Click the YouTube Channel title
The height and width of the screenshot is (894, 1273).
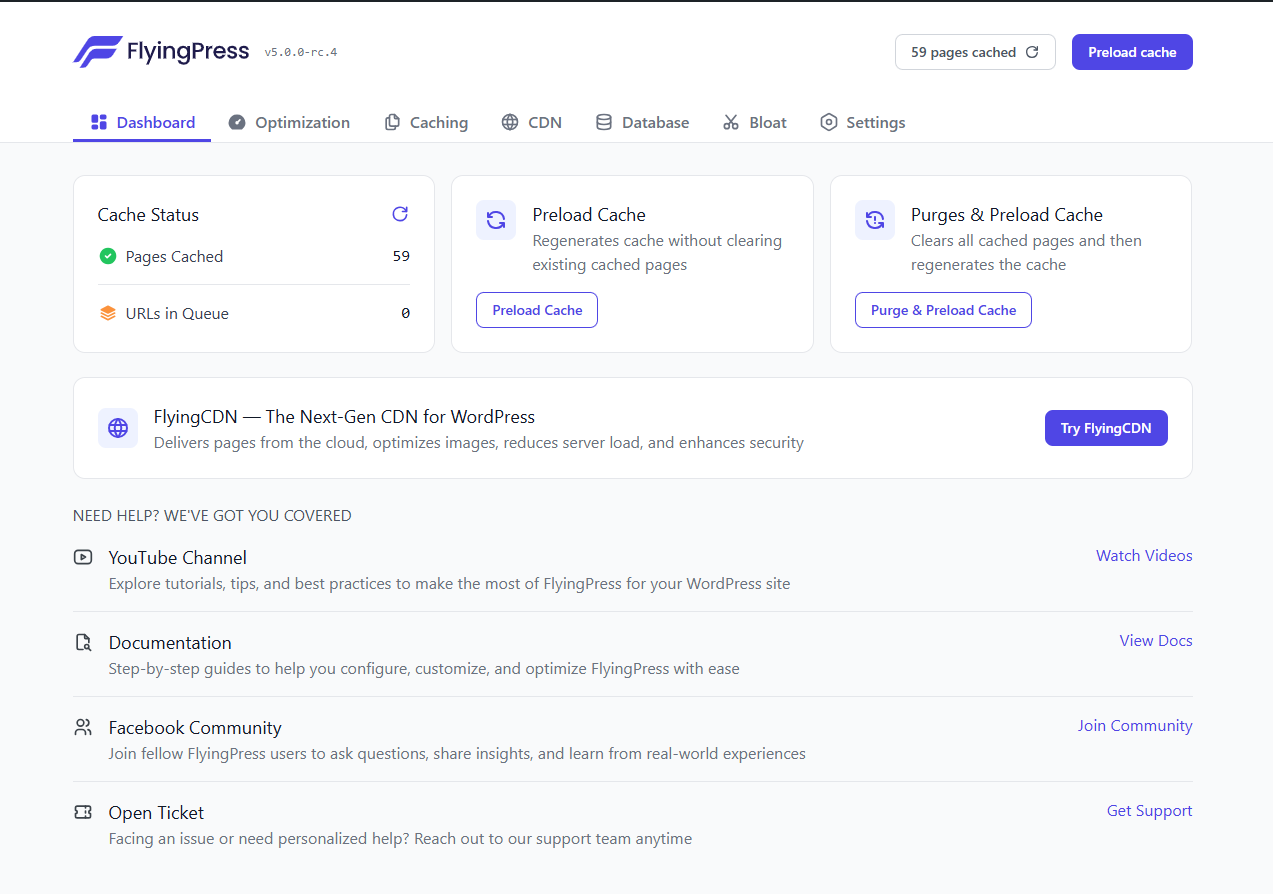[x=178, y=558]
